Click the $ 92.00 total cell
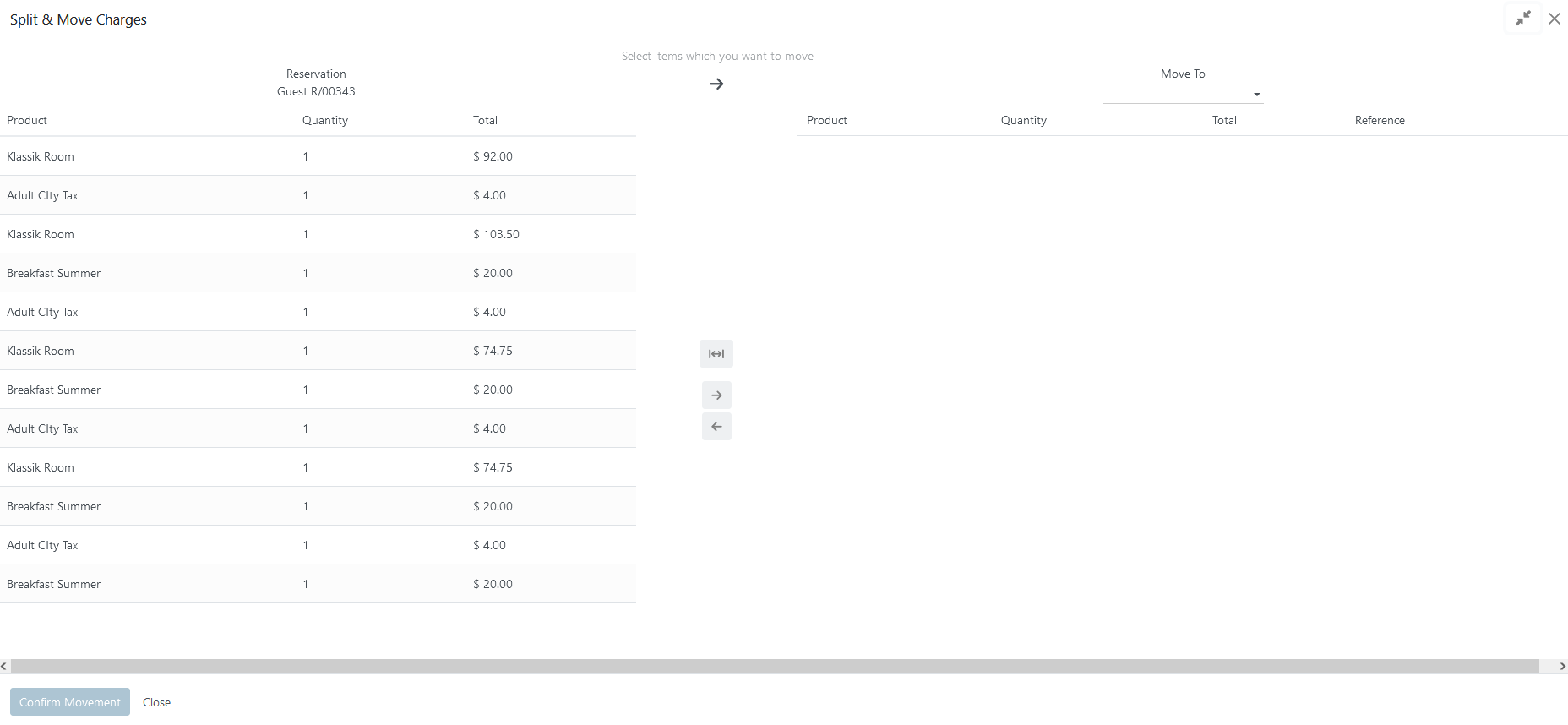The height and width of the screenshot is (725, 1568). coord(493,156)
